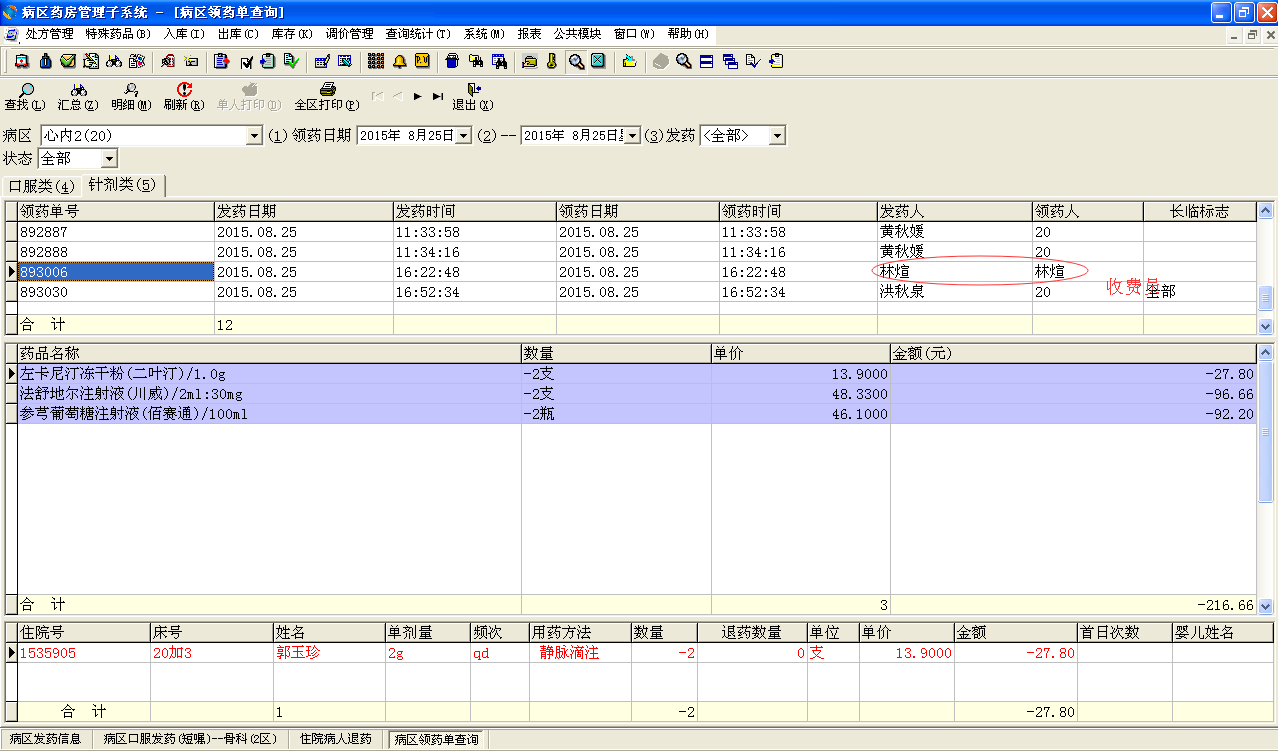The image size is (1278, 751).
Task: Expand the 病区 ward dropdown
Action: [254, 136]
